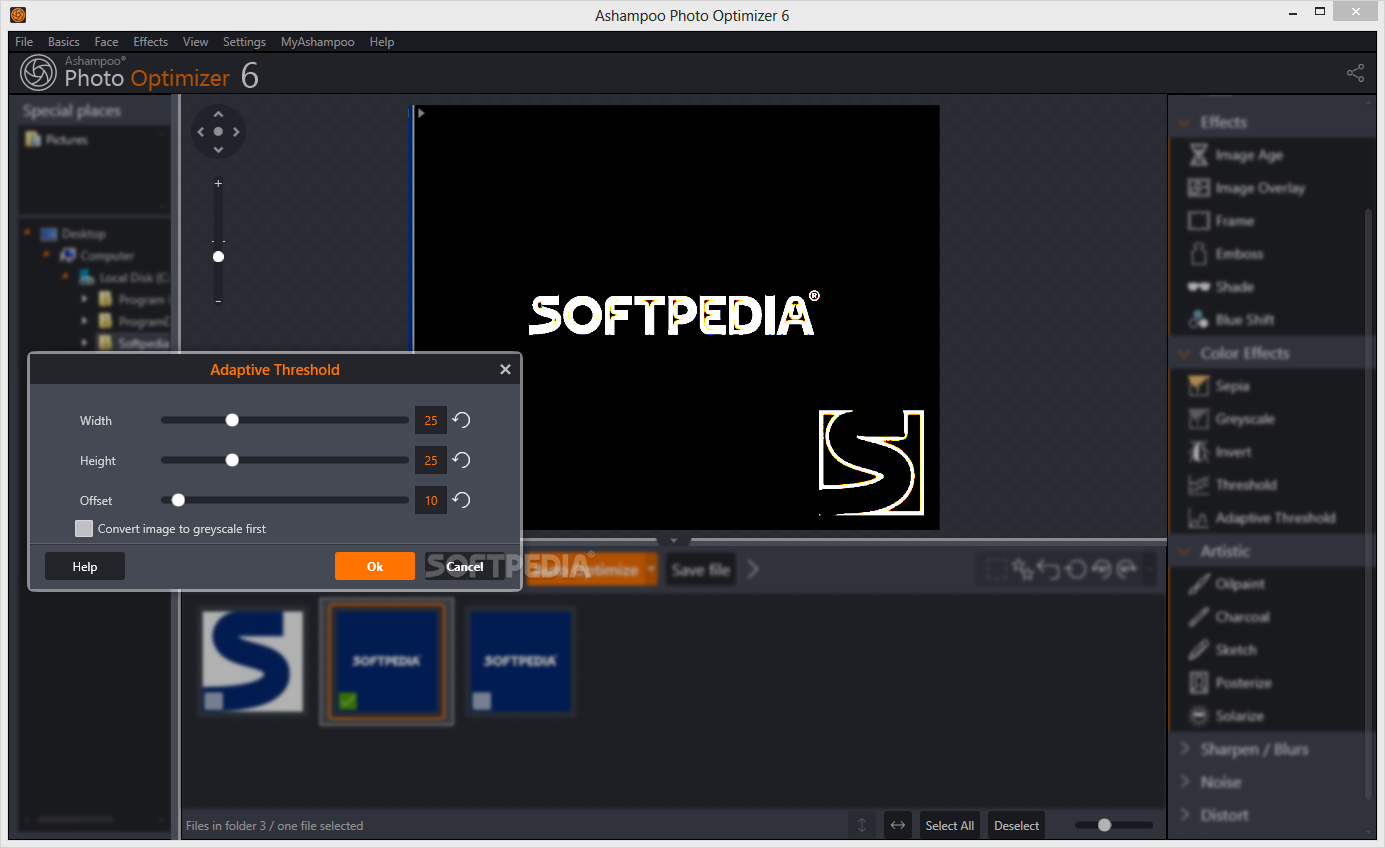Open the View menu
This screenshot has width=1385, height=848.
tap(195, 42)
